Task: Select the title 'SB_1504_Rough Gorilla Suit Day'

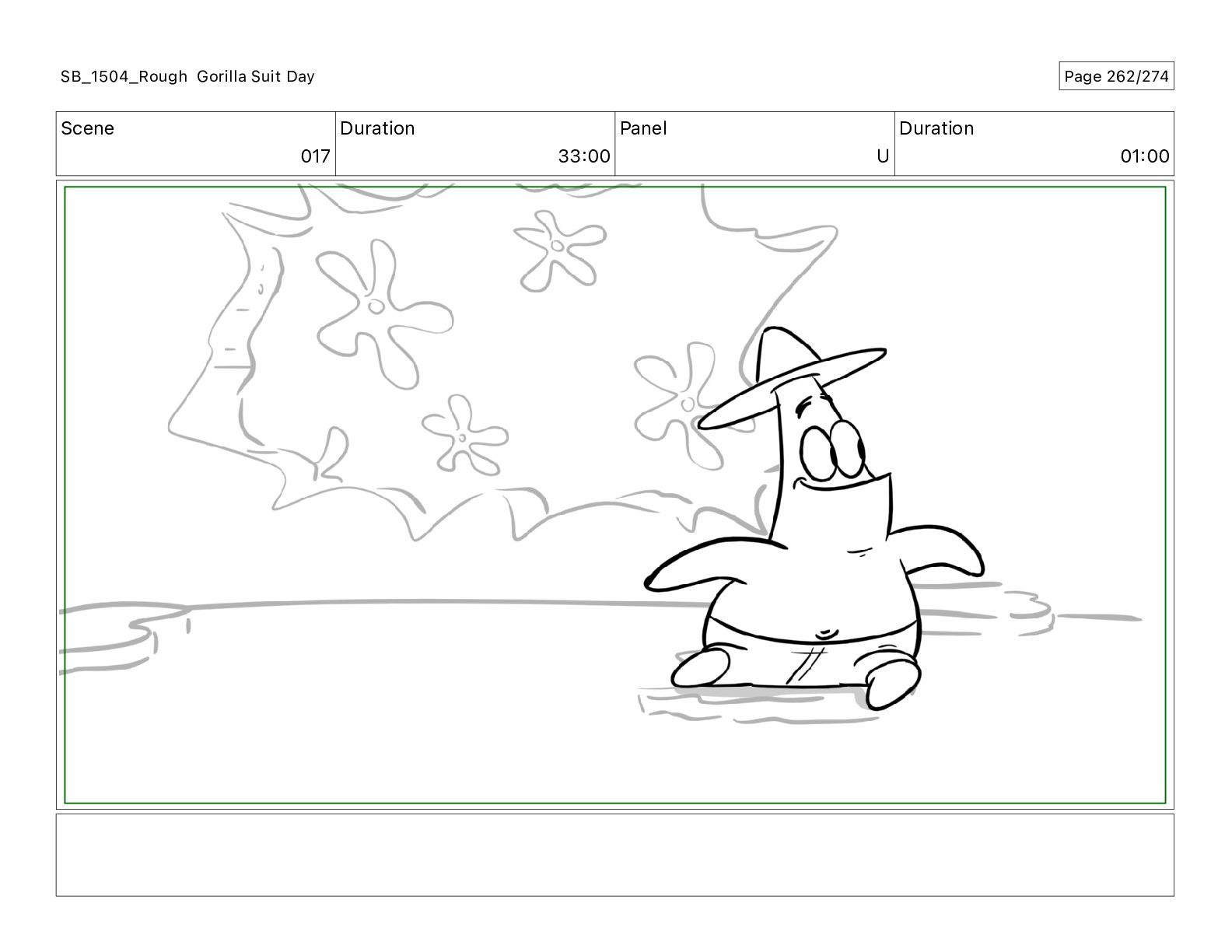Action: click(x=187, y=76)
